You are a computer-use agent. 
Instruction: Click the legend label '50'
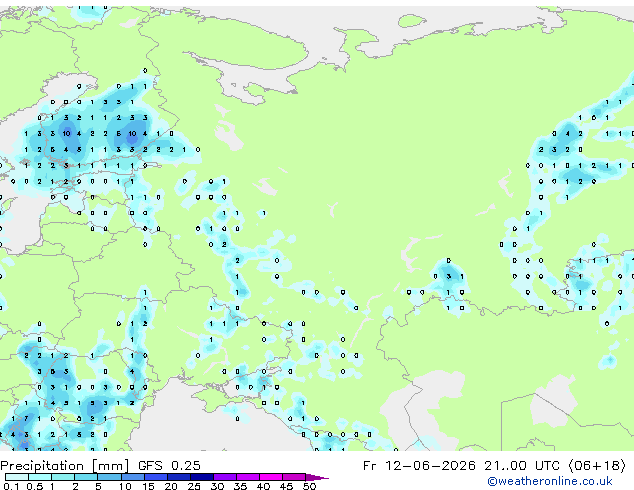(309, 486)
